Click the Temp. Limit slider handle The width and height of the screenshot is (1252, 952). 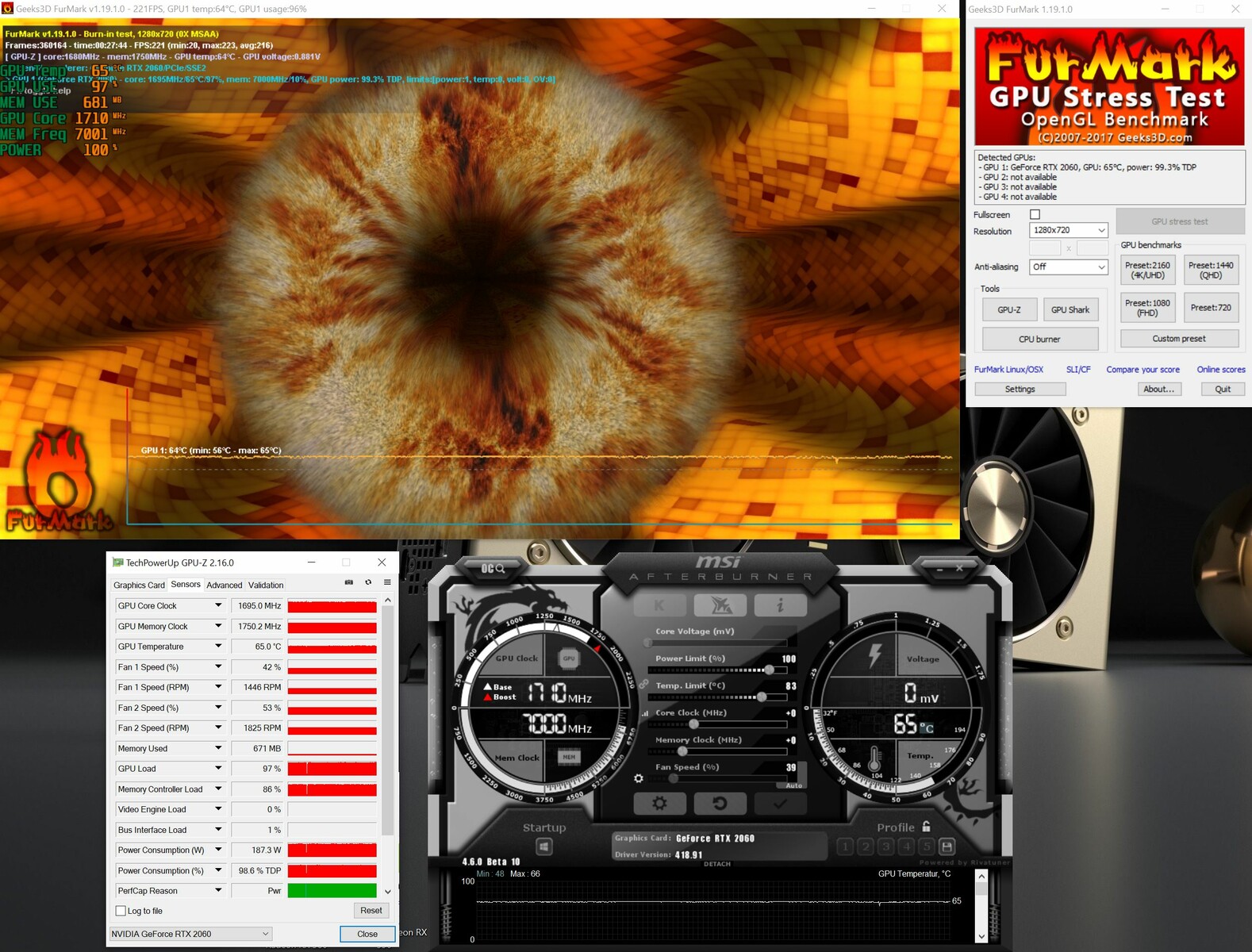[x=762, y=697]
